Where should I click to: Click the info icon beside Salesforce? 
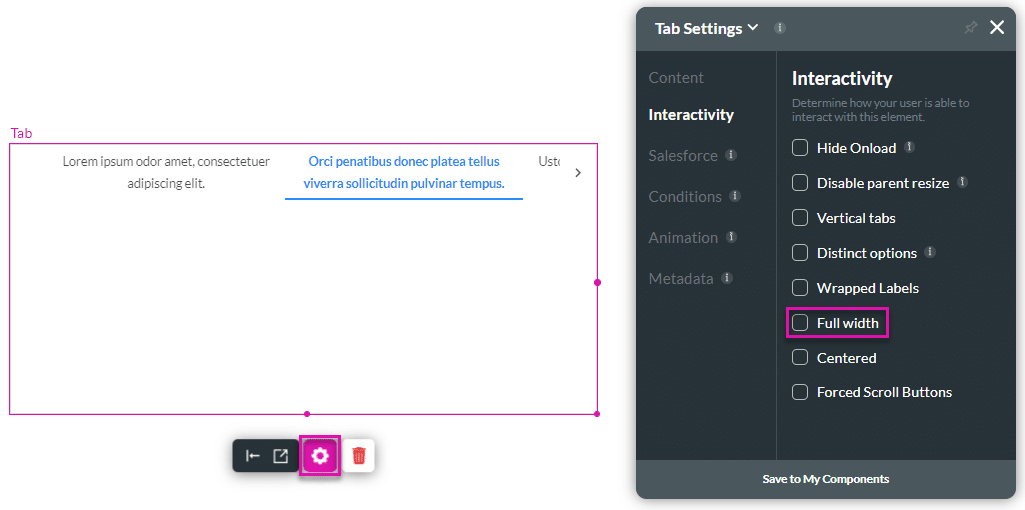pyautogui.click(x=731, y=155)
